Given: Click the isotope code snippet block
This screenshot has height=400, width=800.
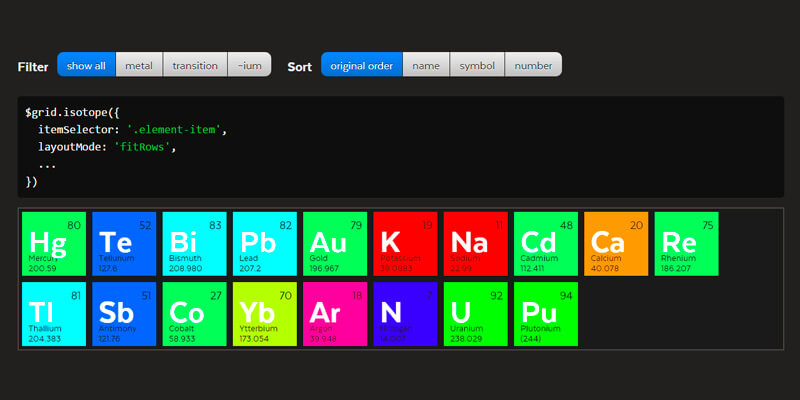Looking at the screenshot, I should [x=400, y=147].
